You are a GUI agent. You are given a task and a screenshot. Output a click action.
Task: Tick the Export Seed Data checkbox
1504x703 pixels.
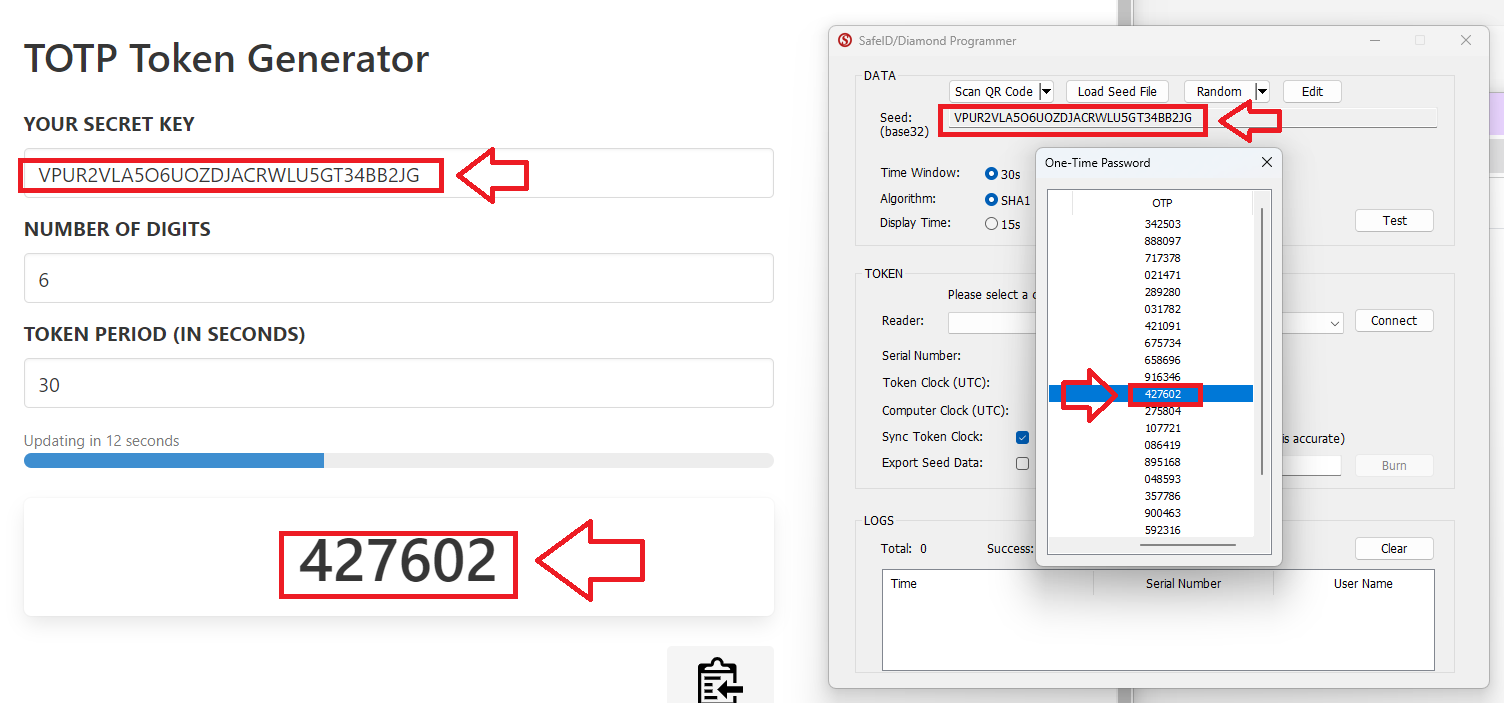1022,463
